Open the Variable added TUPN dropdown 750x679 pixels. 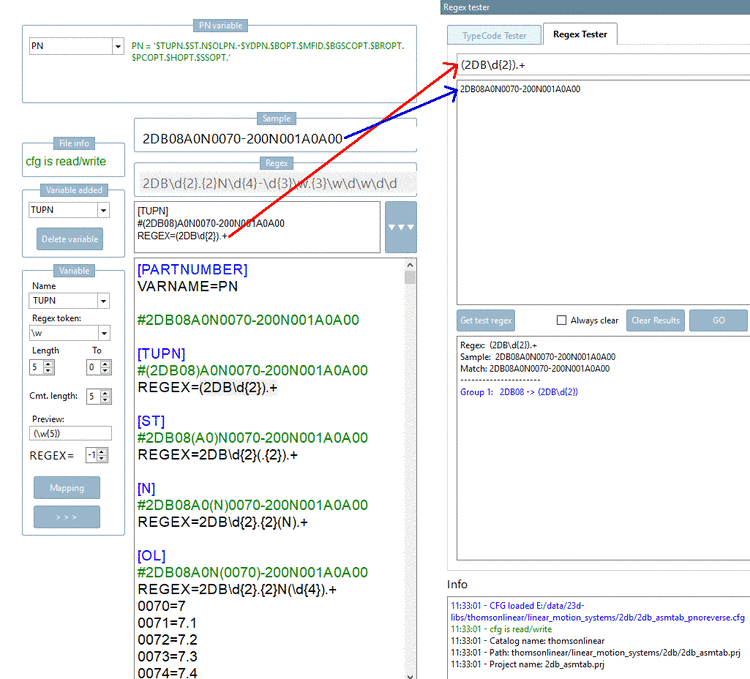click(103, 210)
